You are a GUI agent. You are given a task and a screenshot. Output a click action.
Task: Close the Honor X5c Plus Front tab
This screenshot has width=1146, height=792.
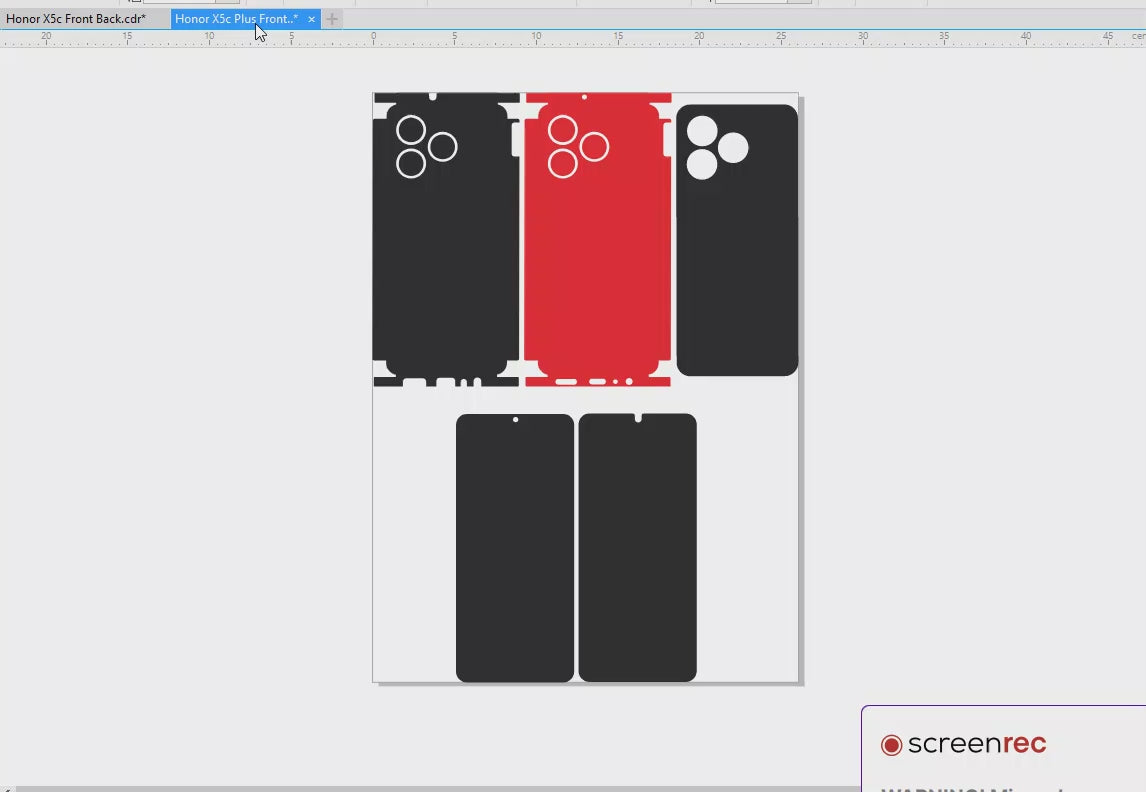pos(311,19)
